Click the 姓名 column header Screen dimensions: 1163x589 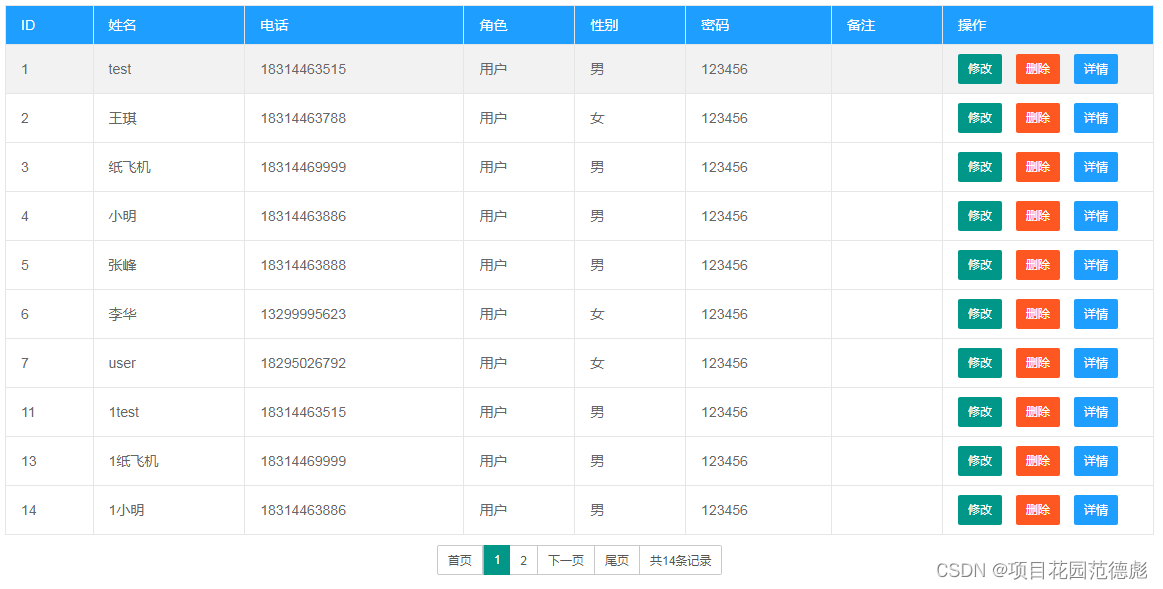coord(169,25)
